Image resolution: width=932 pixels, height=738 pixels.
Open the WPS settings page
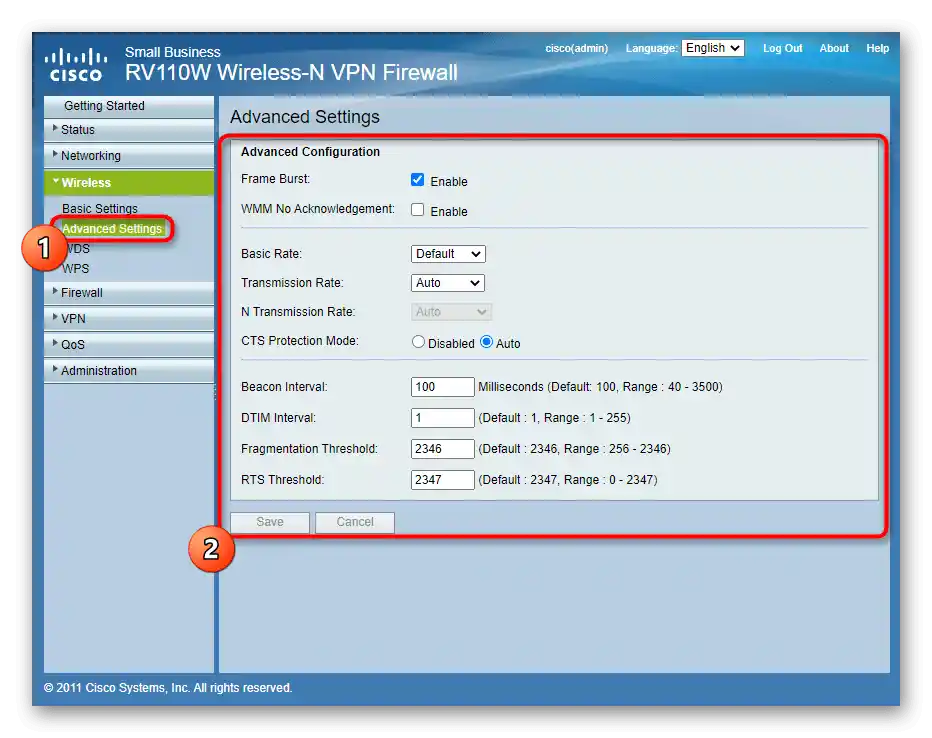(75, 269)
